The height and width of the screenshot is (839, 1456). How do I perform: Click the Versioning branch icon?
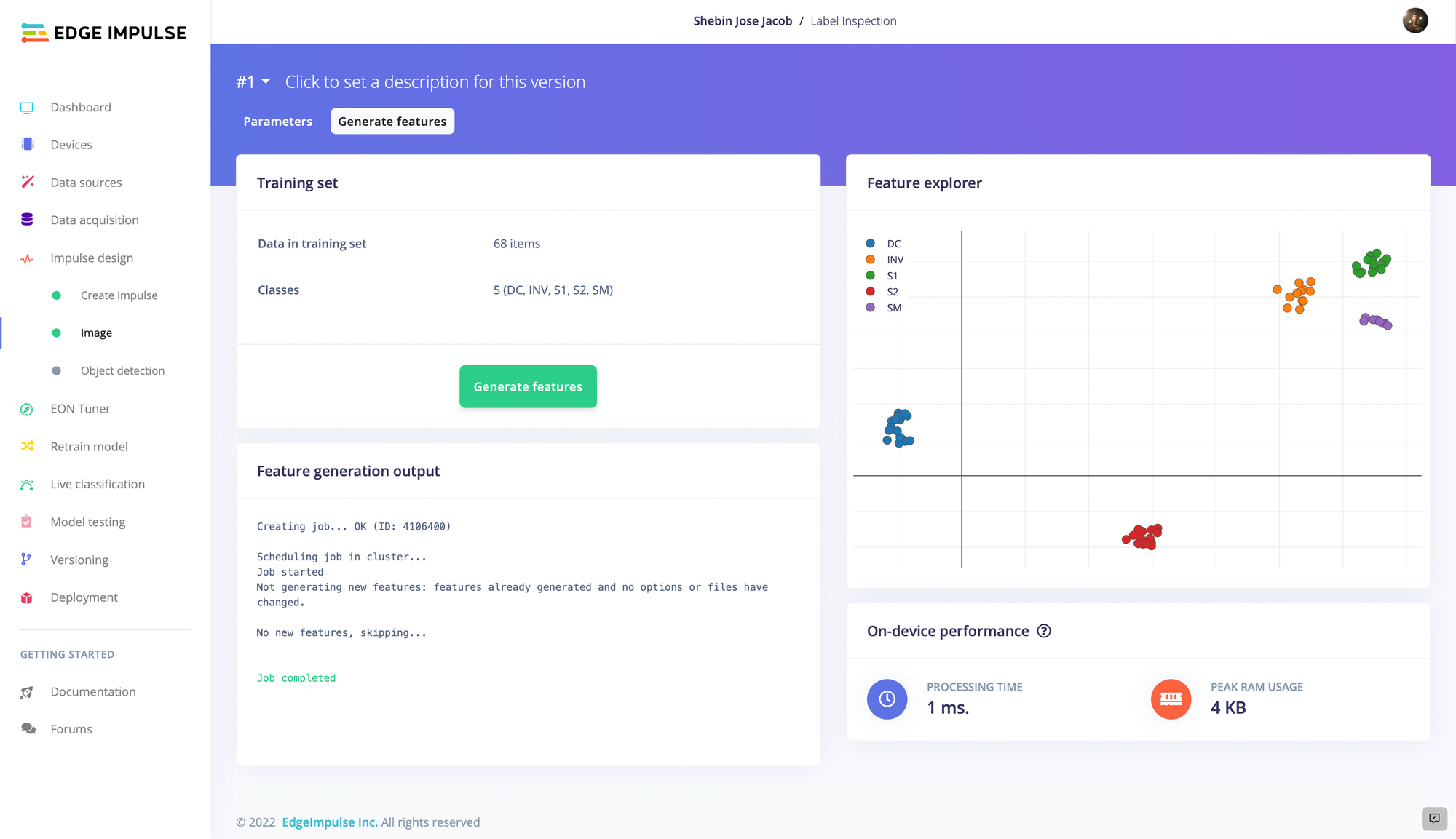coord(26,560)
